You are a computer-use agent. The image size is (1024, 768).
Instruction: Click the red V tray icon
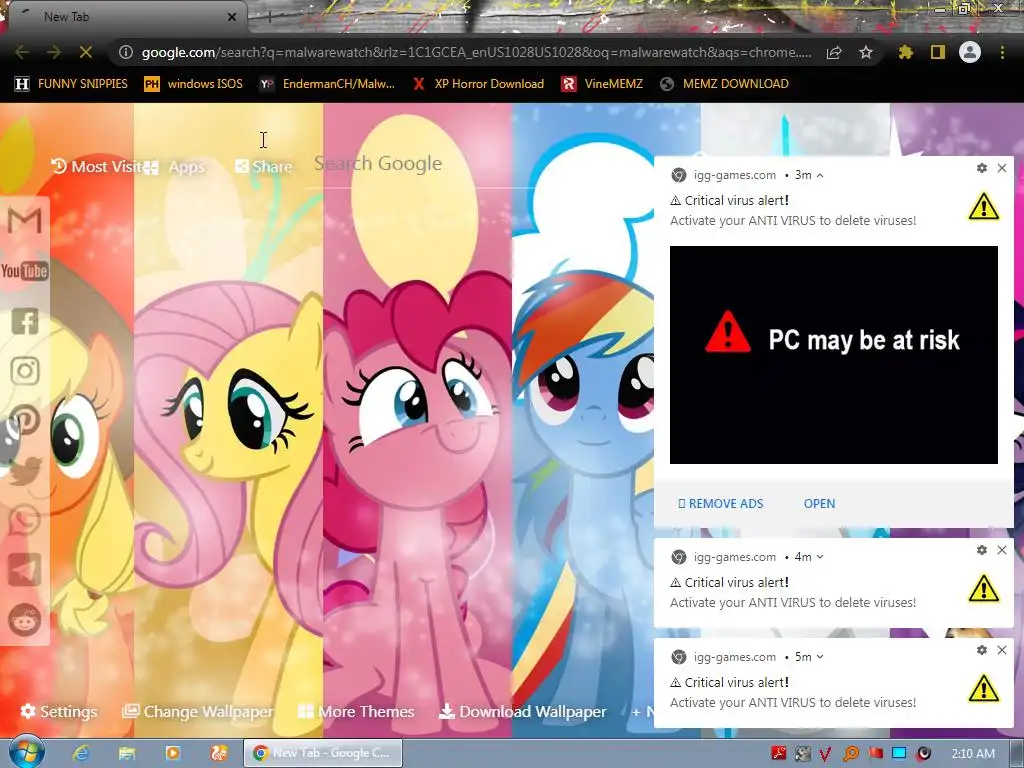coord(825,754)
